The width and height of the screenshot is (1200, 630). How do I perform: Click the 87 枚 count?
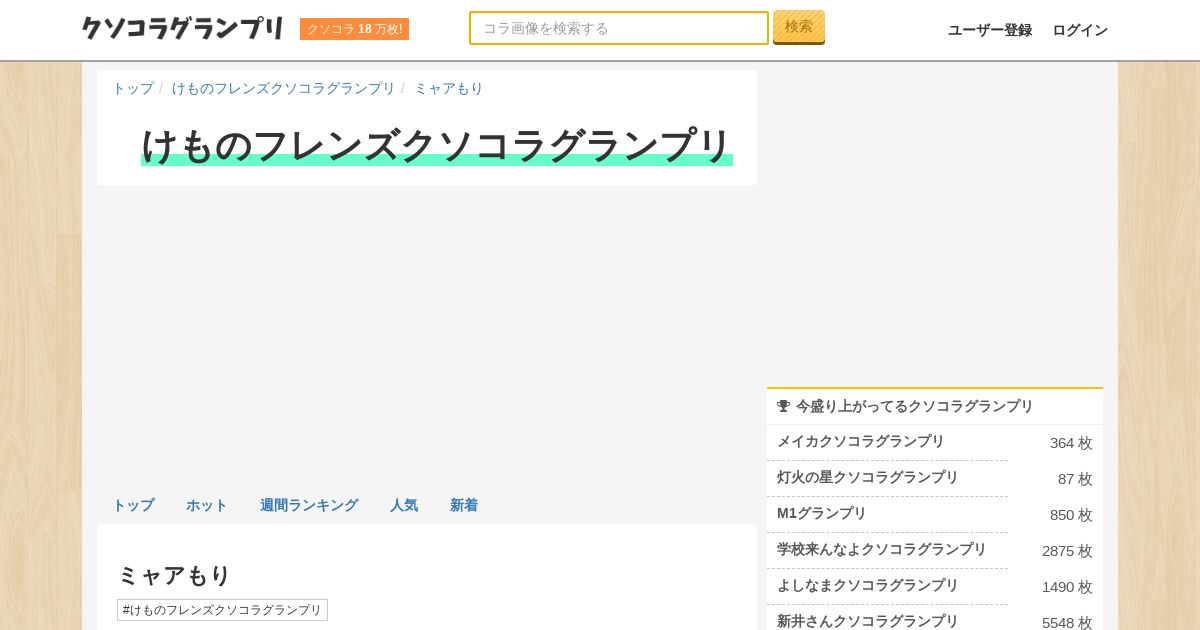1075,479
